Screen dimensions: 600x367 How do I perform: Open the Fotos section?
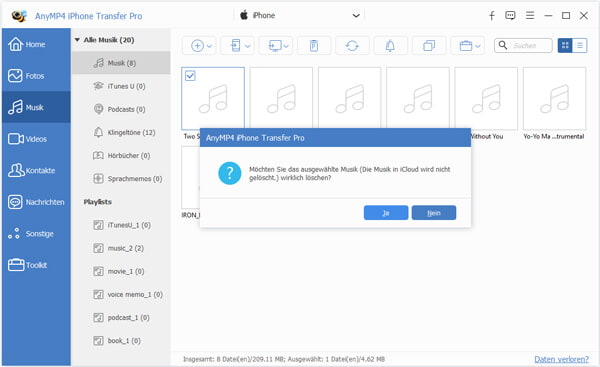(36, 76)
